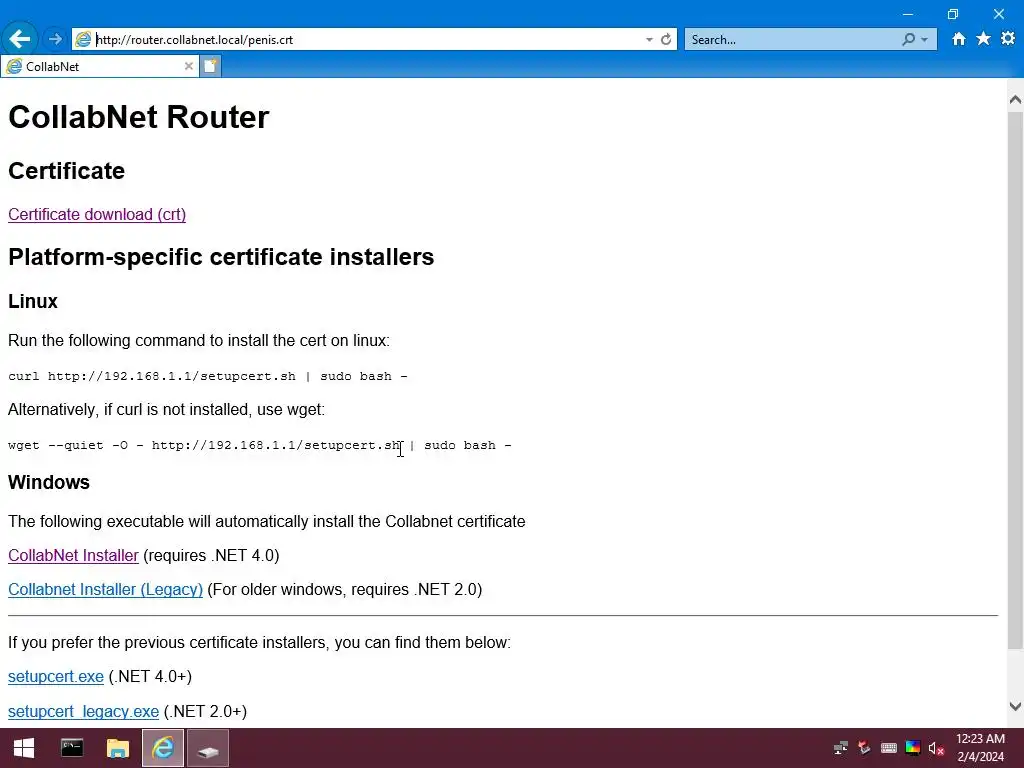Download setupcert.exe link
Viewport: 1024px width, 768px height.
(56, 677)
